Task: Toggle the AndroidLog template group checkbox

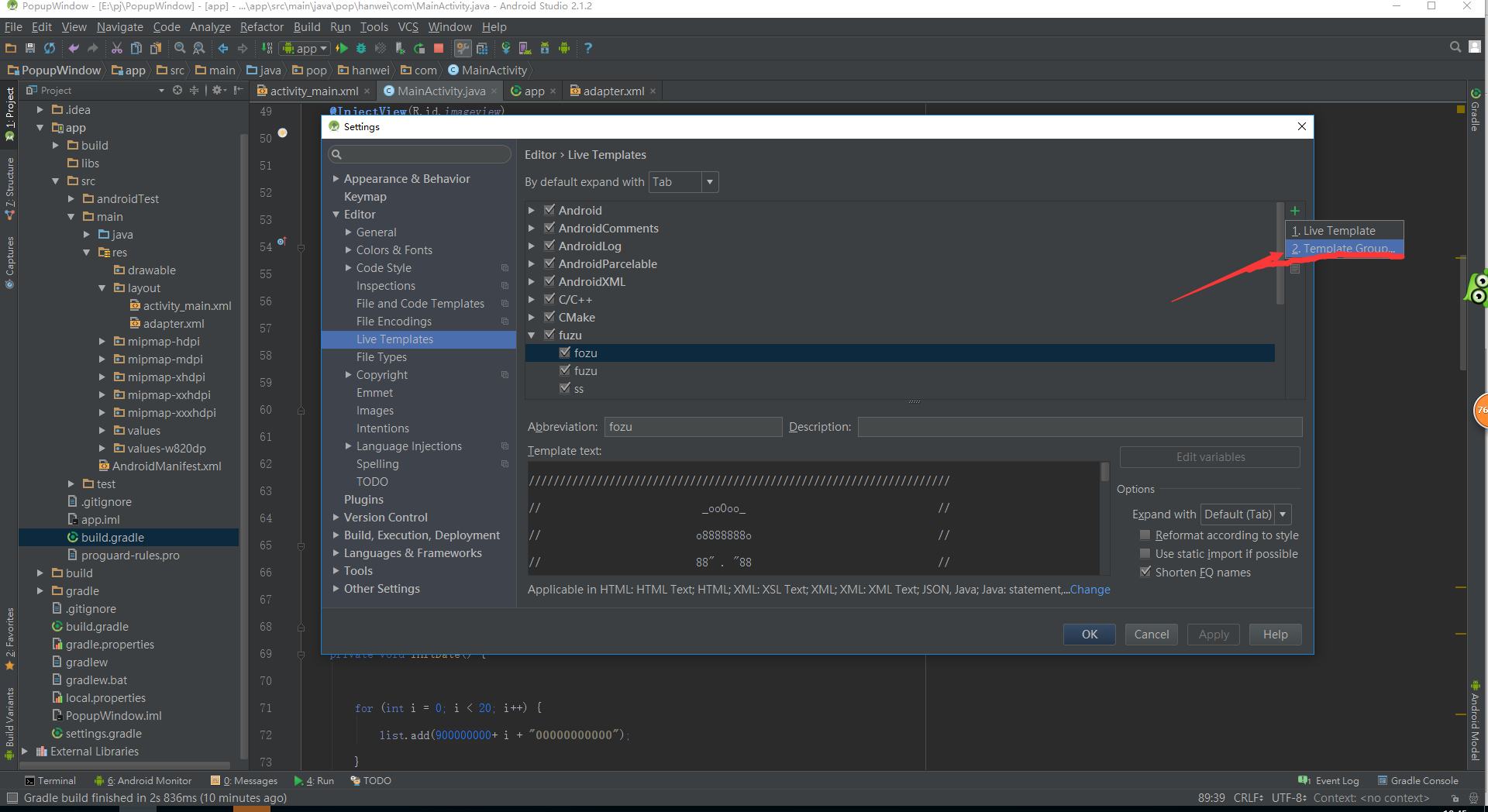Action: [549, 246]
